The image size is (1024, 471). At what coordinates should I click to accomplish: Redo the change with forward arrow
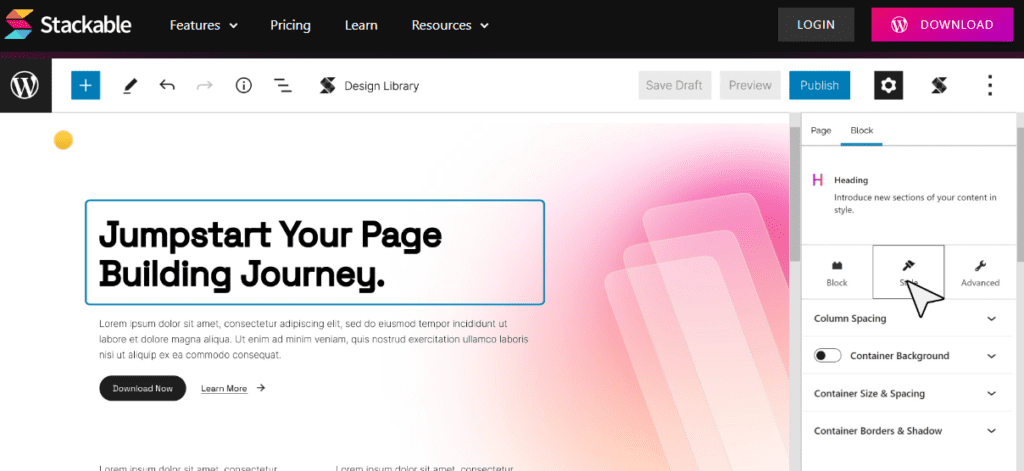click(205, 85)
